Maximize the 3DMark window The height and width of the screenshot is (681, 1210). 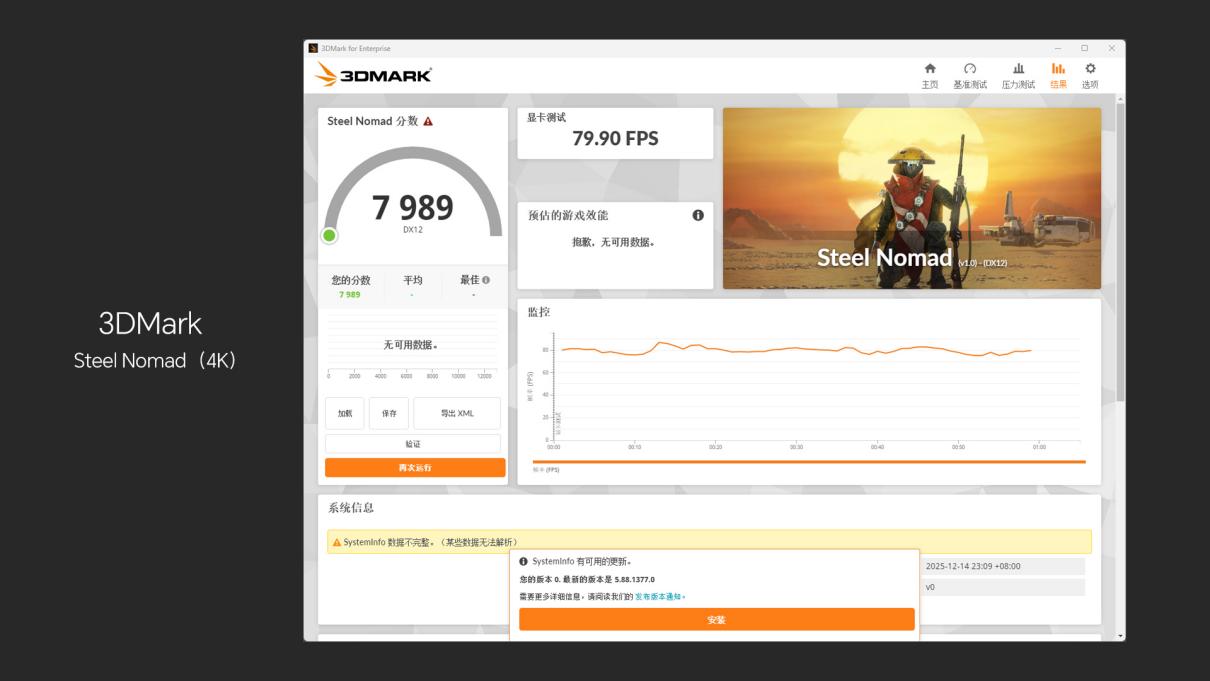(x=1084, y=48)
